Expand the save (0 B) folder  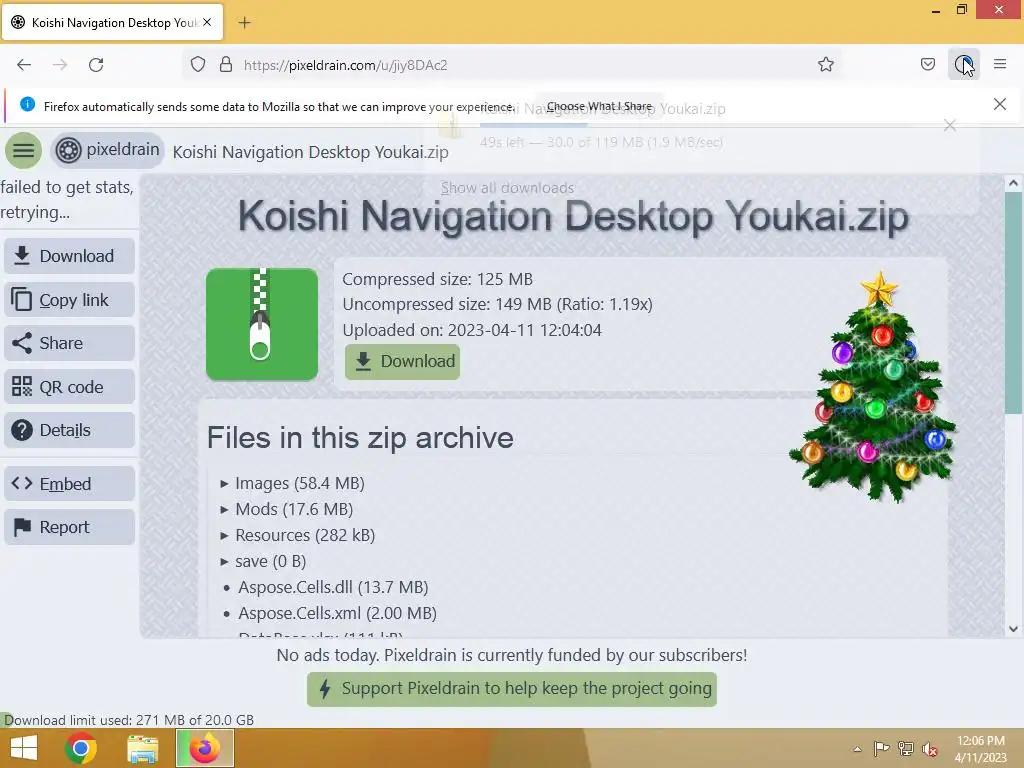(x=263, y=562)
